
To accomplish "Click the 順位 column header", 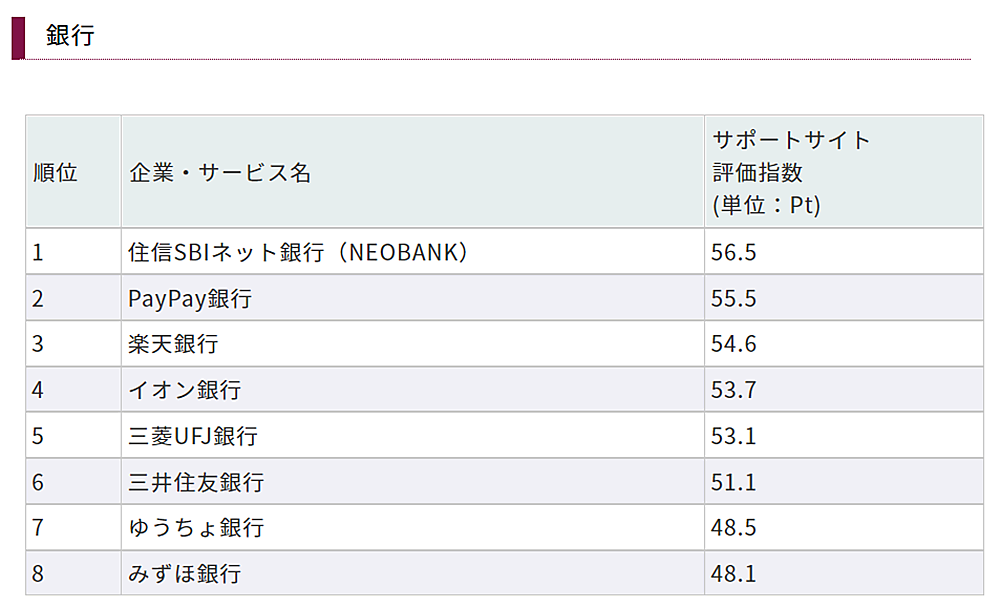I will [55, 172].
